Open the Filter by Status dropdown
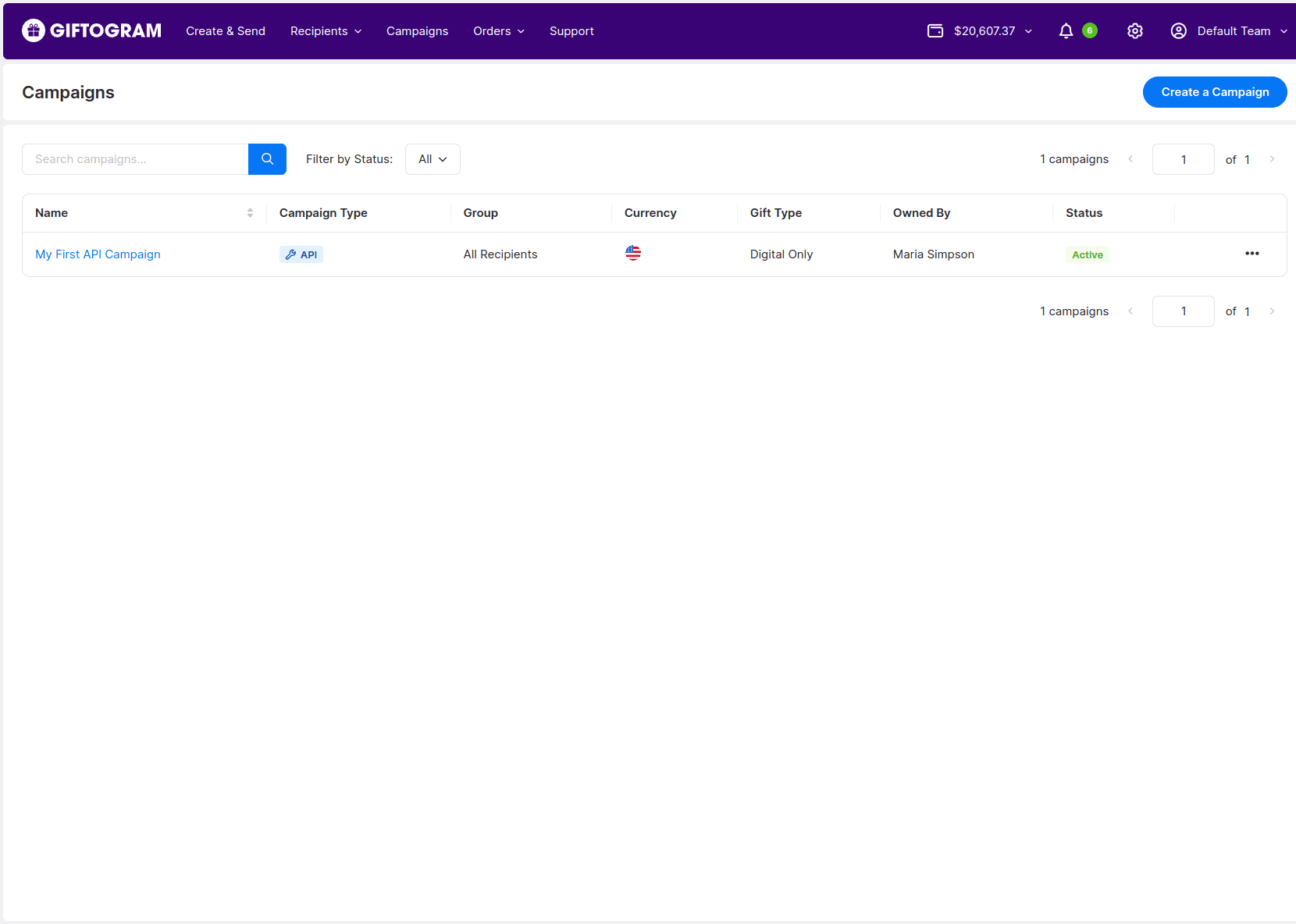Image resolution: width=1296 pixels, height=924 pixels. click(x=433, y=159)
